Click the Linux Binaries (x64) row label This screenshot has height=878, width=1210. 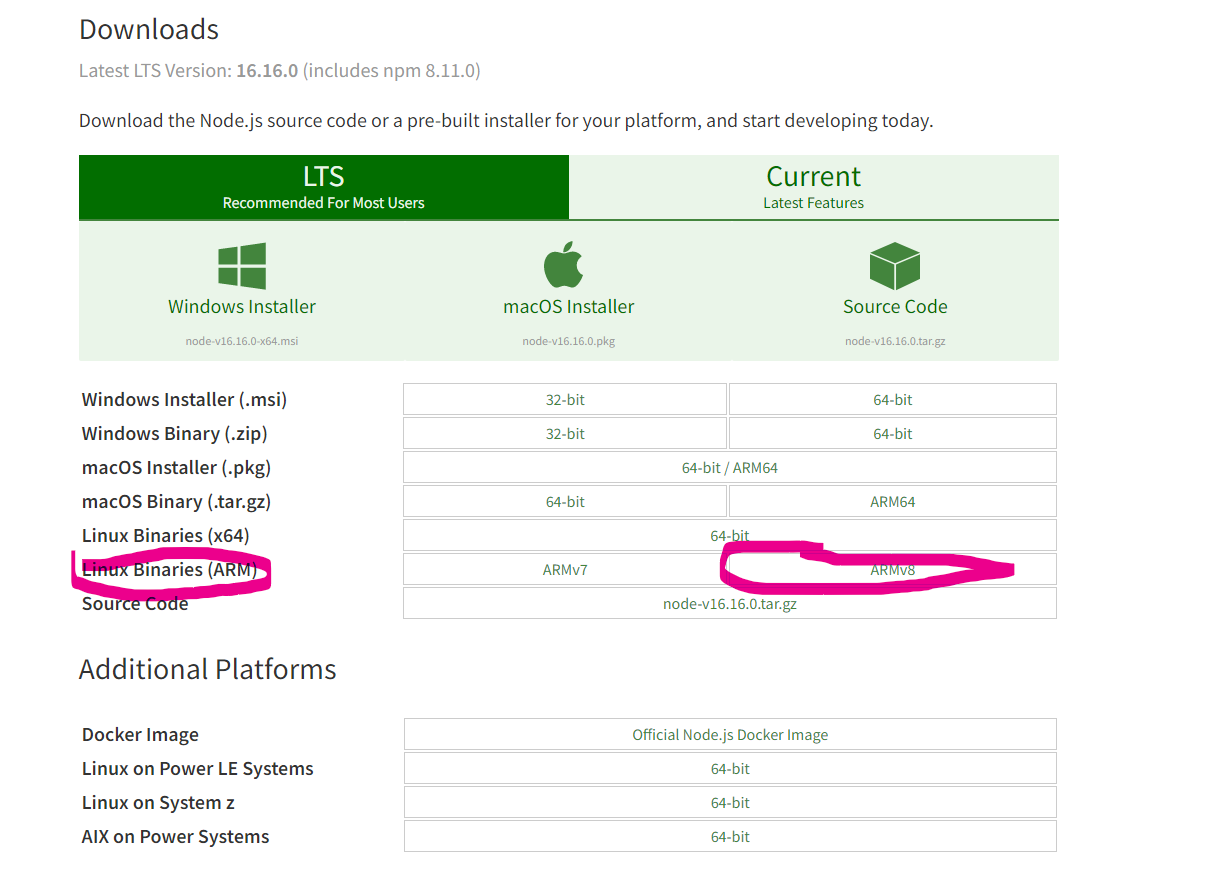166,536
